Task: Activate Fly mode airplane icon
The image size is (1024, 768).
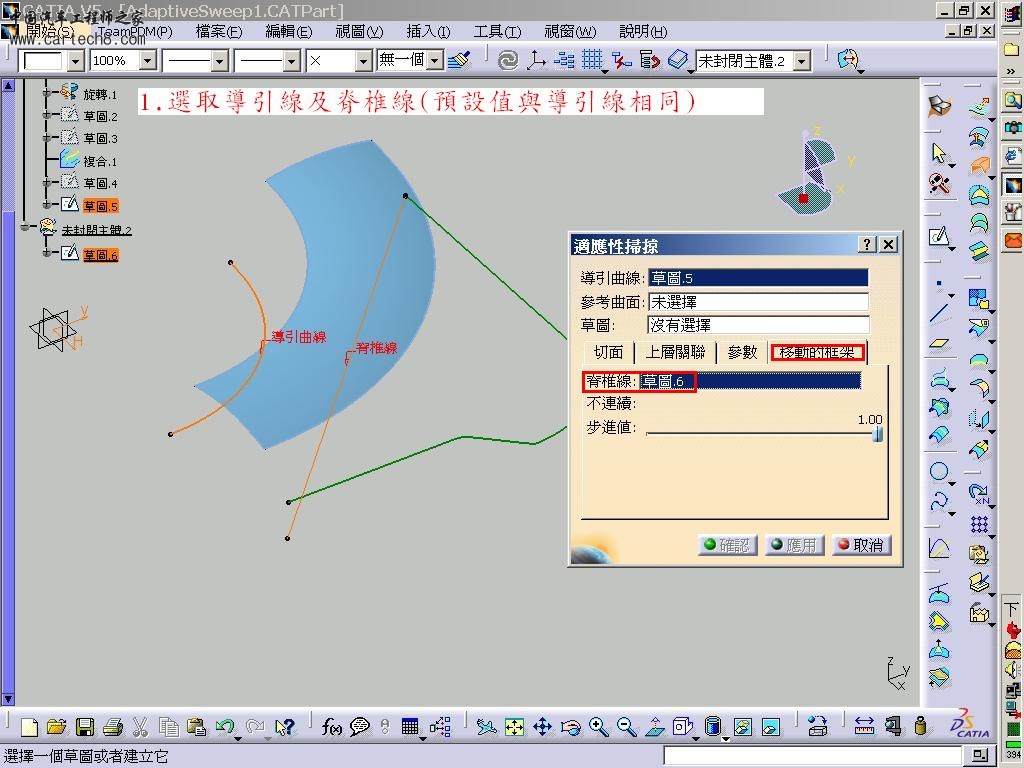Action: click(486, 727)
